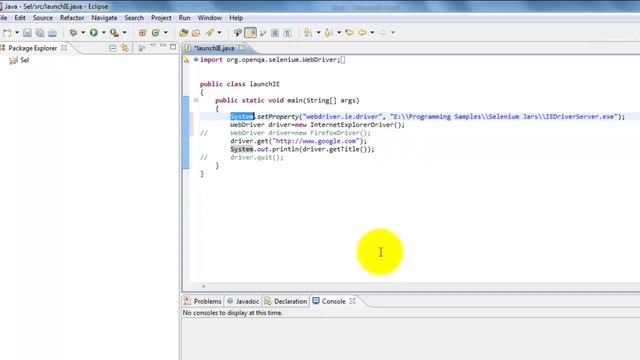Click the Open Type toolbar icon

(184, 33)
